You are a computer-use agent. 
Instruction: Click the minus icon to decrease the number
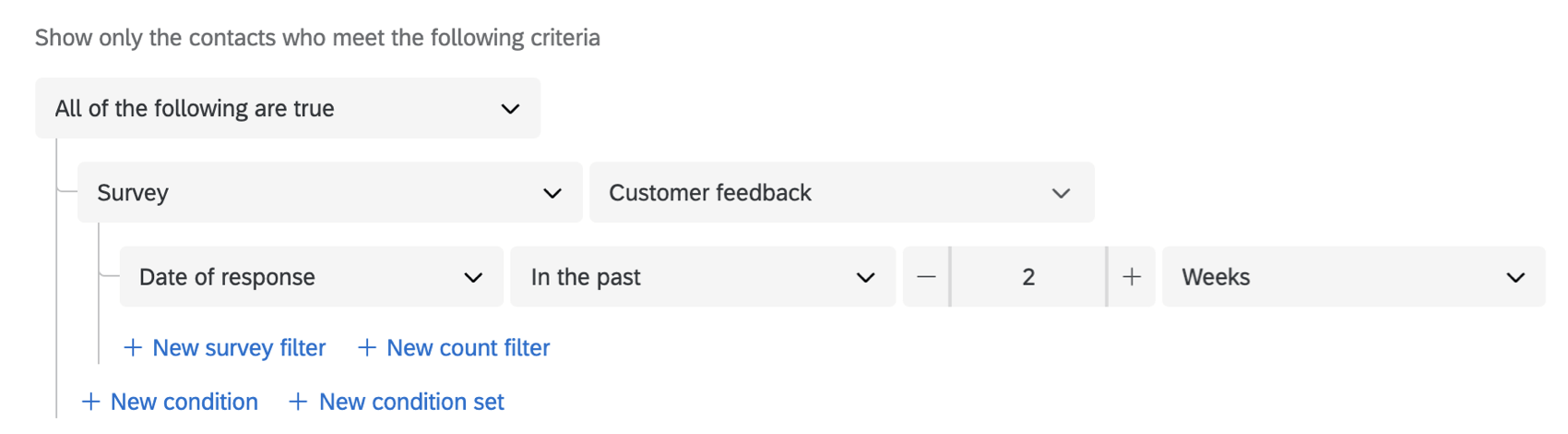tap(926, 277)
